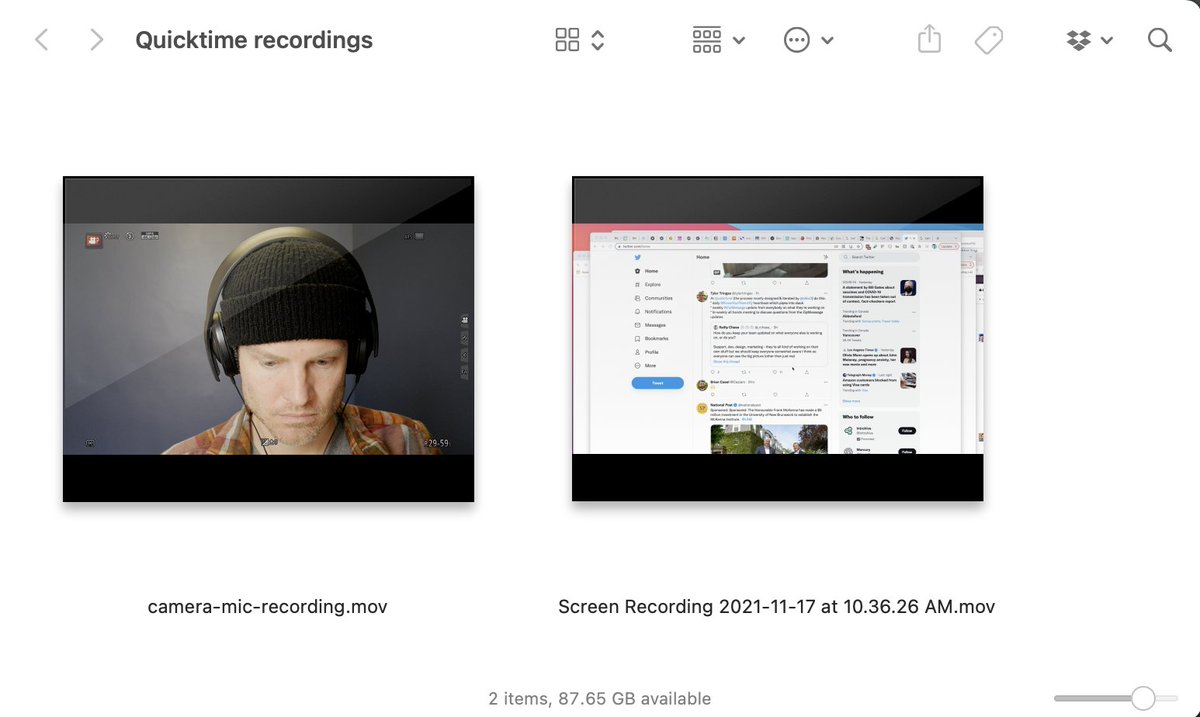1200x717 pixels.
Task: Click the '2 items, 87.65 GB available' status text
Action: (600, 698)
